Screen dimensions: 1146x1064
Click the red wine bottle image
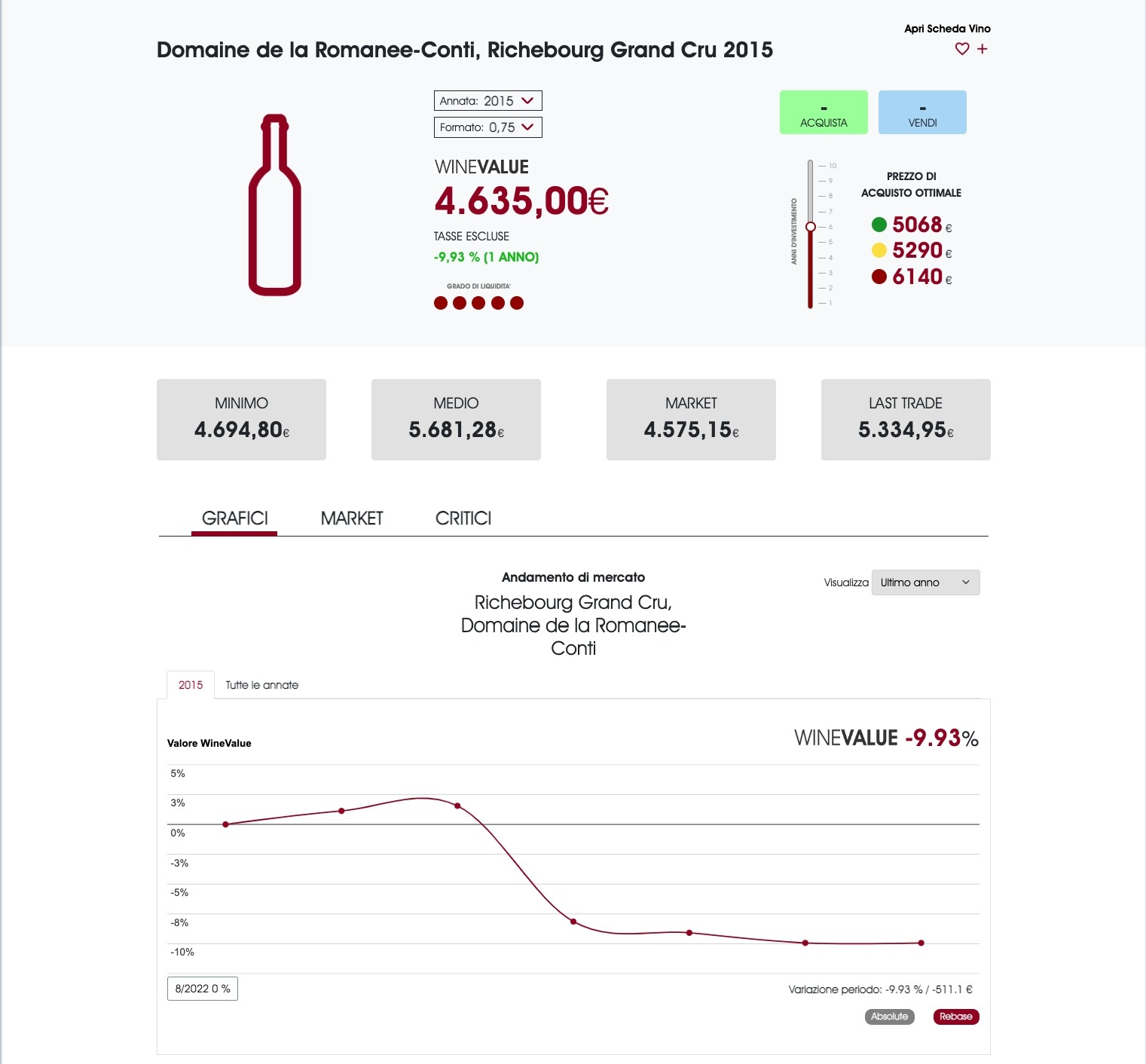click(x=275, y=205)
